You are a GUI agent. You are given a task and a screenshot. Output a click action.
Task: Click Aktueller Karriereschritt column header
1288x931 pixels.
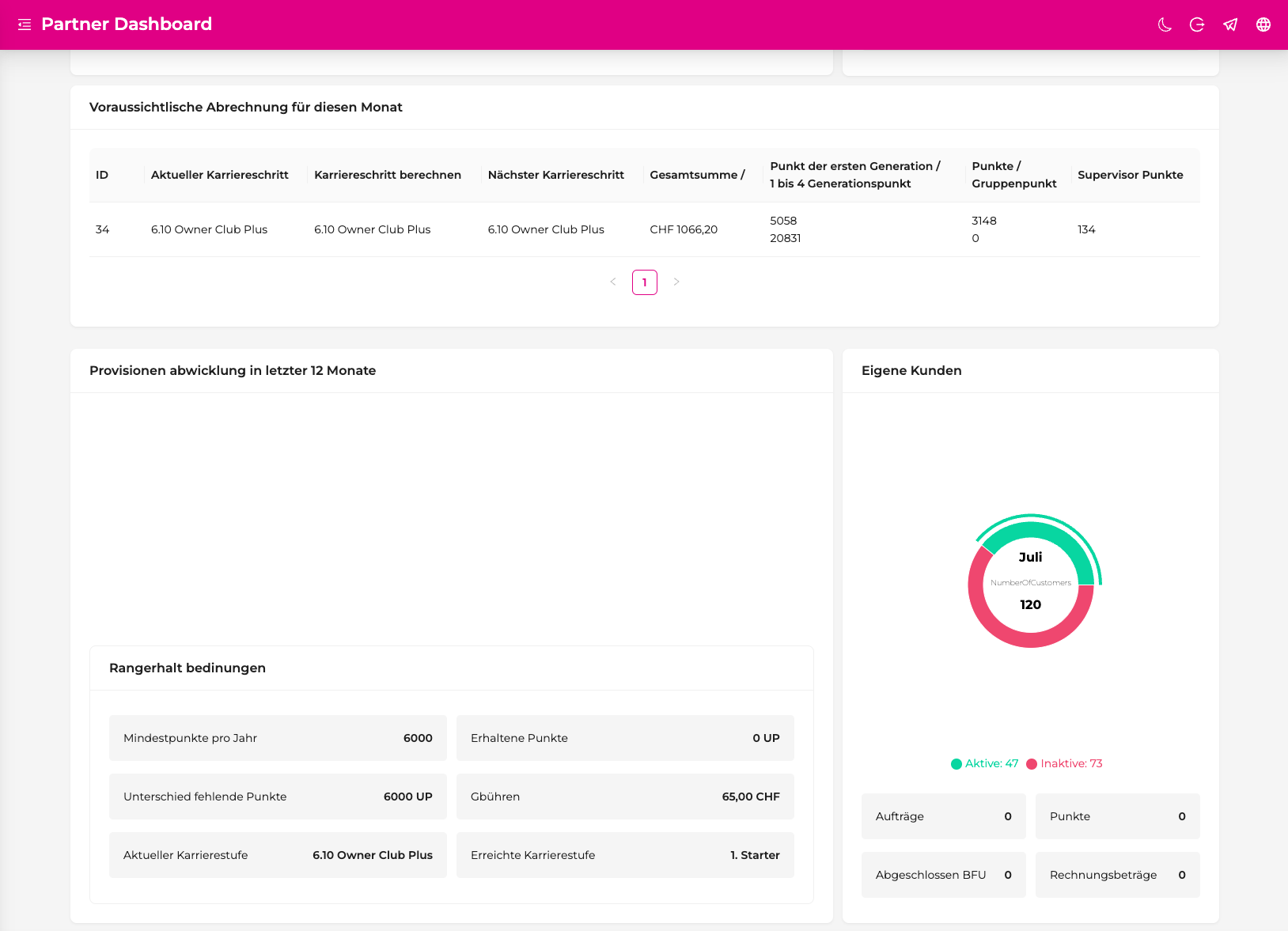220,175
